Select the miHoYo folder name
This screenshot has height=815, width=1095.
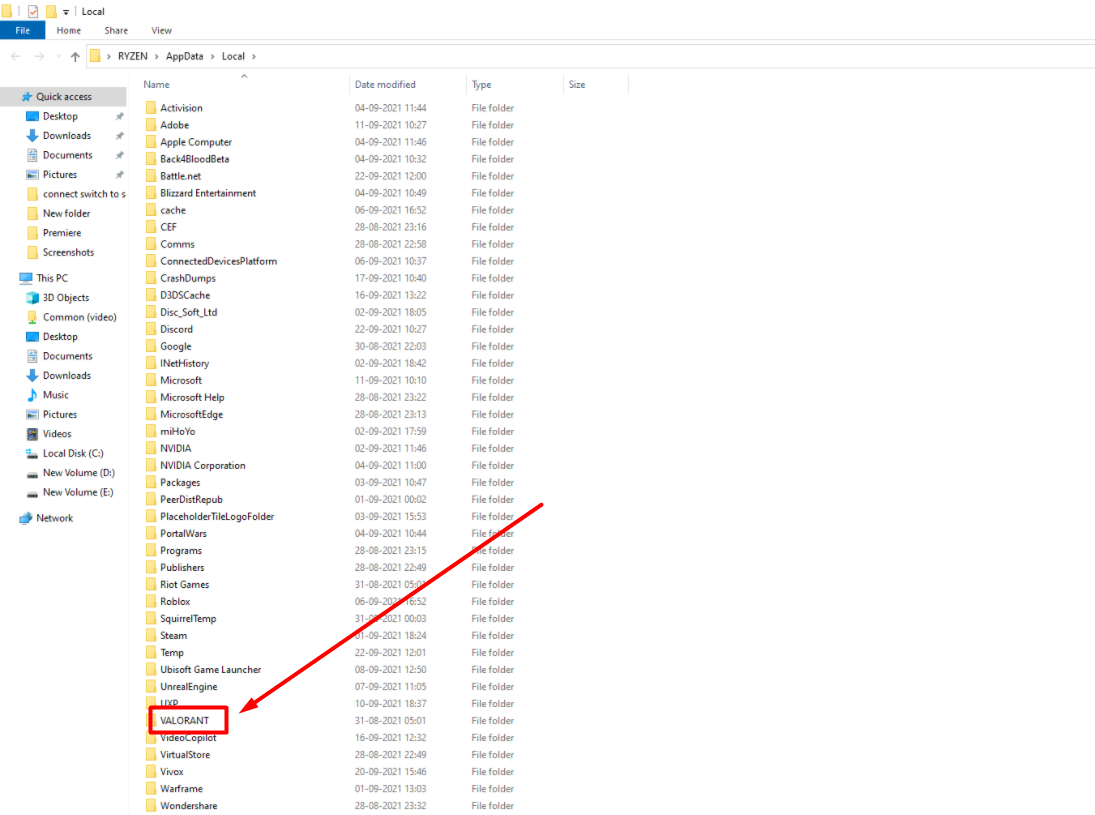(177, 432)
